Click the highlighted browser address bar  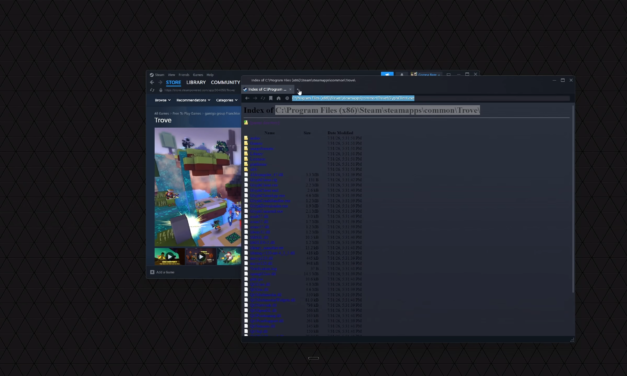[x=431, y=98]
